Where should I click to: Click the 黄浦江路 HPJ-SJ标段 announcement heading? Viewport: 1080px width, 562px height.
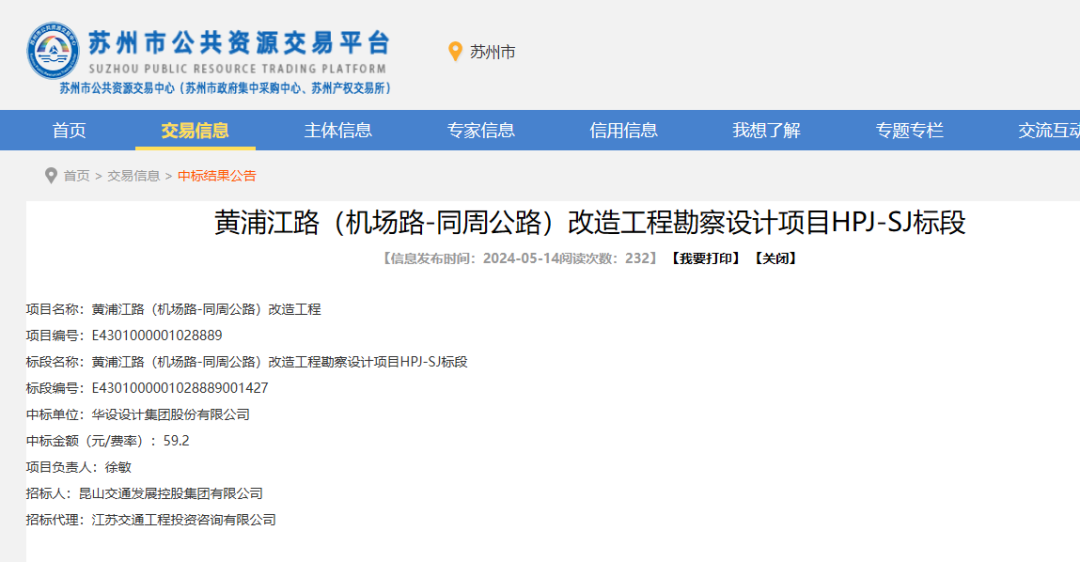tap(590, 222)
